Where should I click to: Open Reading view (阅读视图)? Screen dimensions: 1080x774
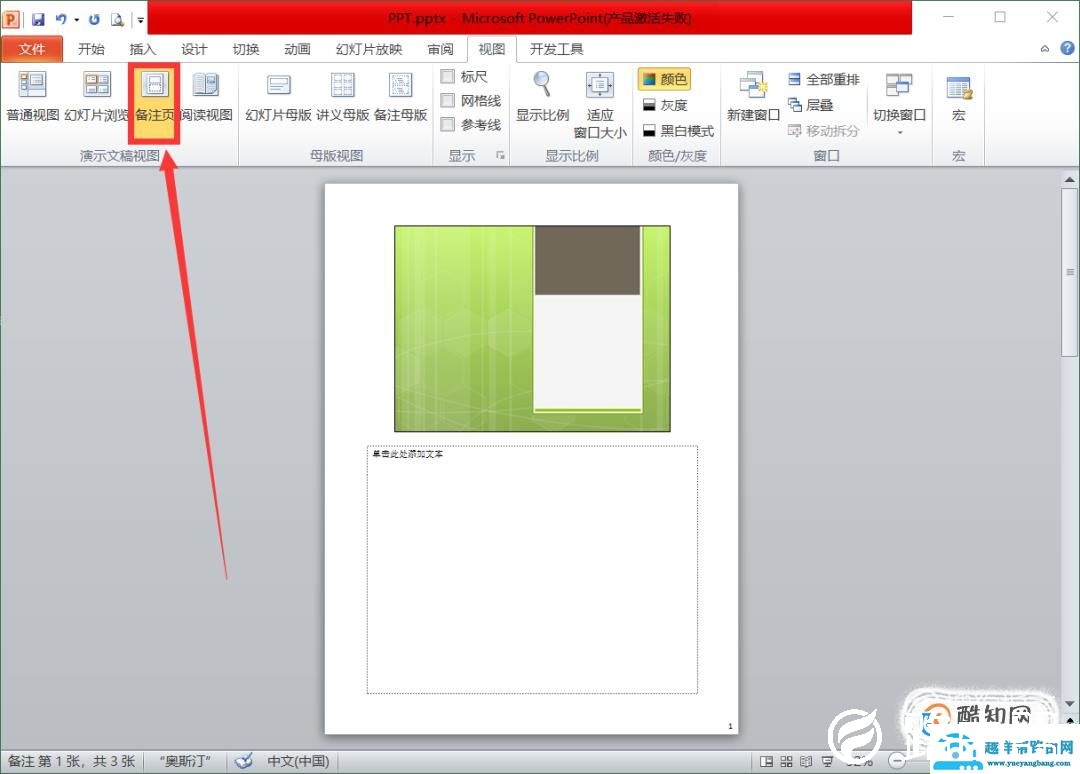click(206, 97)
